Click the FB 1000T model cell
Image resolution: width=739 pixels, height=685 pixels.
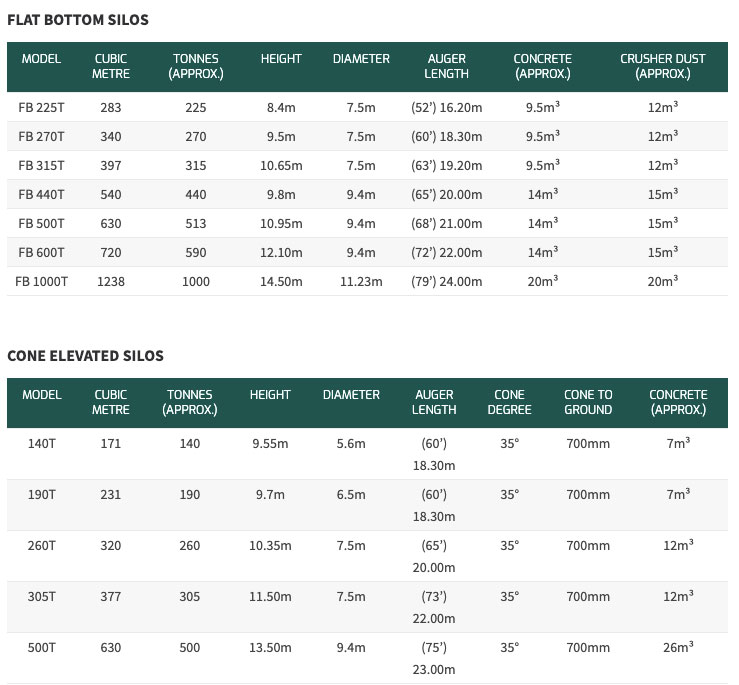[41, 281]
